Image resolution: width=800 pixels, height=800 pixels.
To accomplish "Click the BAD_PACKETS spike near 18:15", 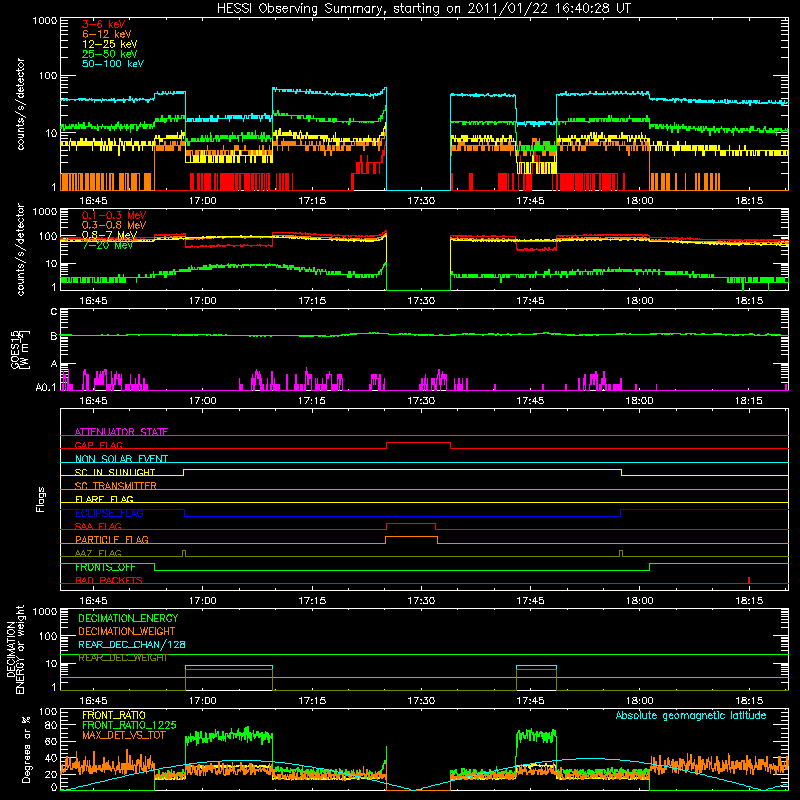I will (x=748, y=580).
